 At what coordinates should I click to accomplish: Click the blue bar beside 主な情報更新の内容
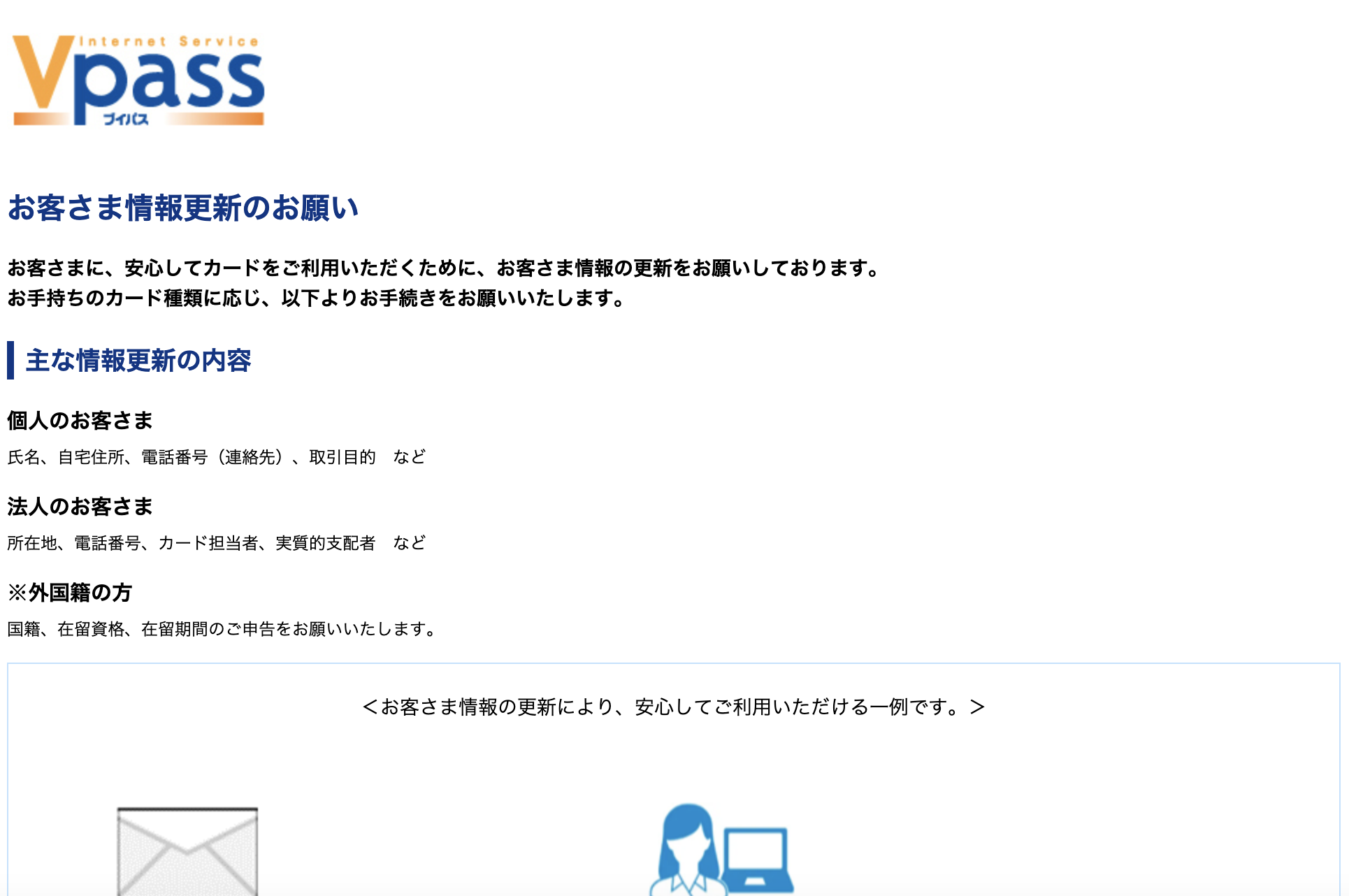[11, 359]
